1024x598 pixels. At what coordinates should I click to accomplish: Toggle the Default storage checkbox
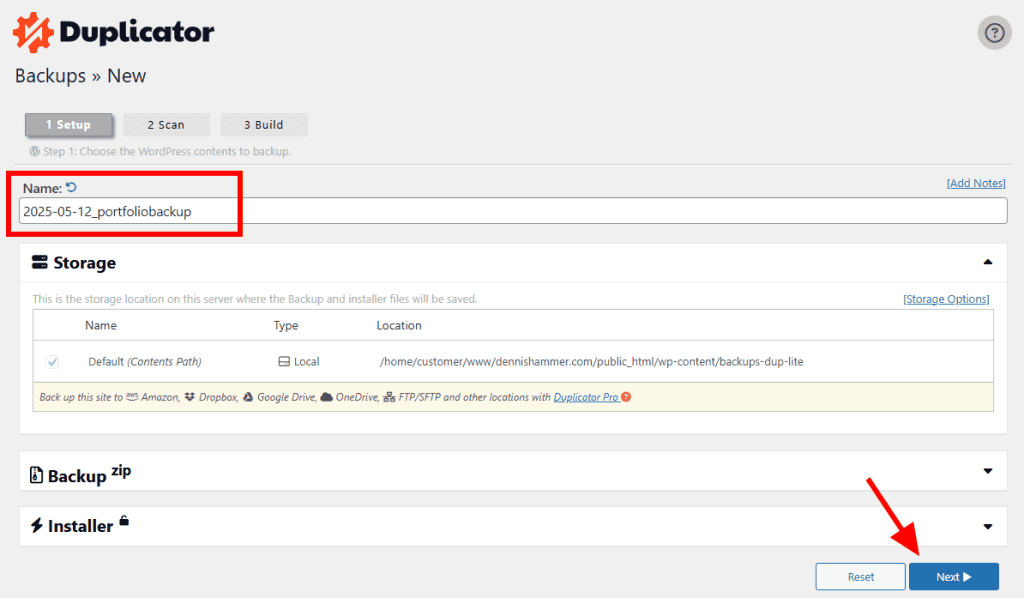pos(53,362)
